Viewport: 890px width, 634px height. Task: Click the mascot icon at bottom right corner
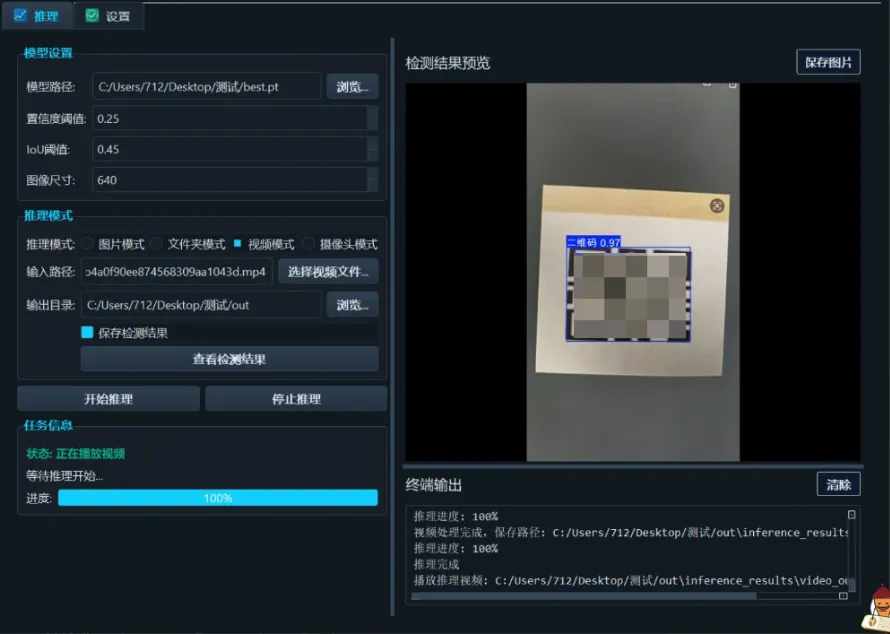pyautogui.click(x=877, y=610)
